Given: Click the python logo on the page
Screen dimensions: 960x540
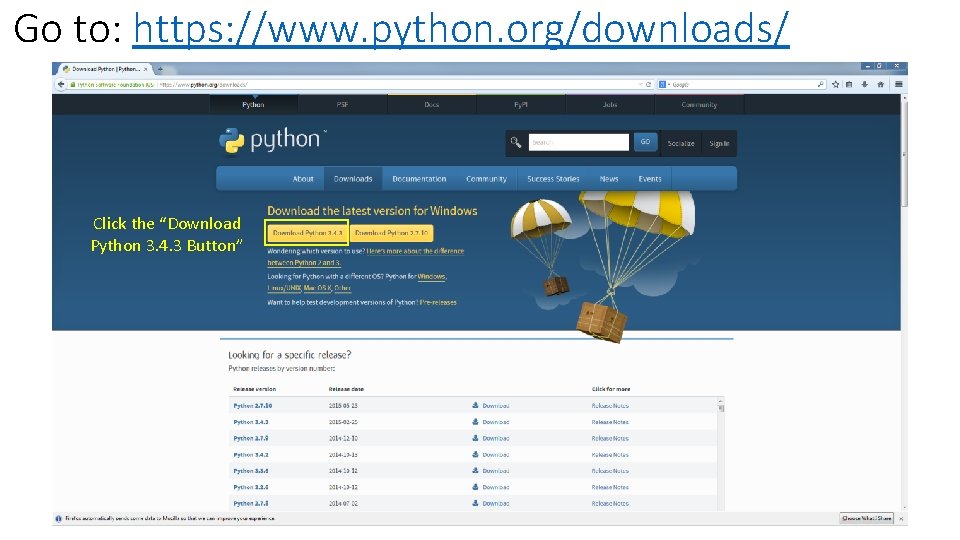Looking at the screenshot, I should [271, 140].
